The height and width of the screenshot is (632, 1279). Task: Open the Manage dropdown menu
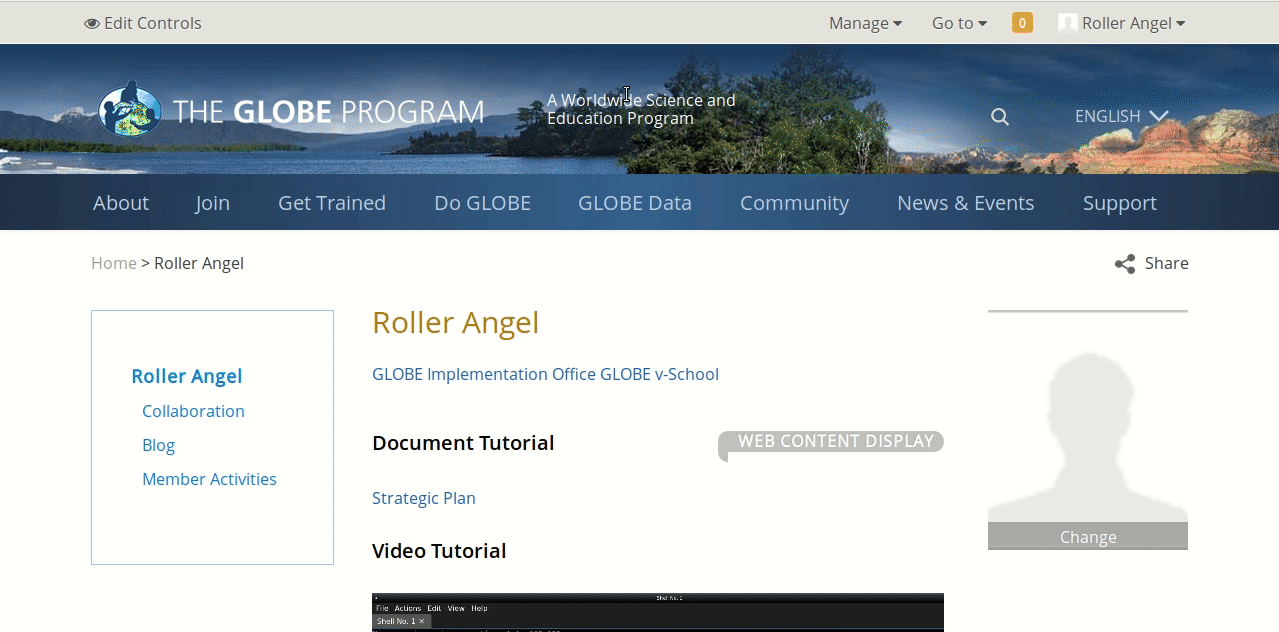tap(865, 23)
